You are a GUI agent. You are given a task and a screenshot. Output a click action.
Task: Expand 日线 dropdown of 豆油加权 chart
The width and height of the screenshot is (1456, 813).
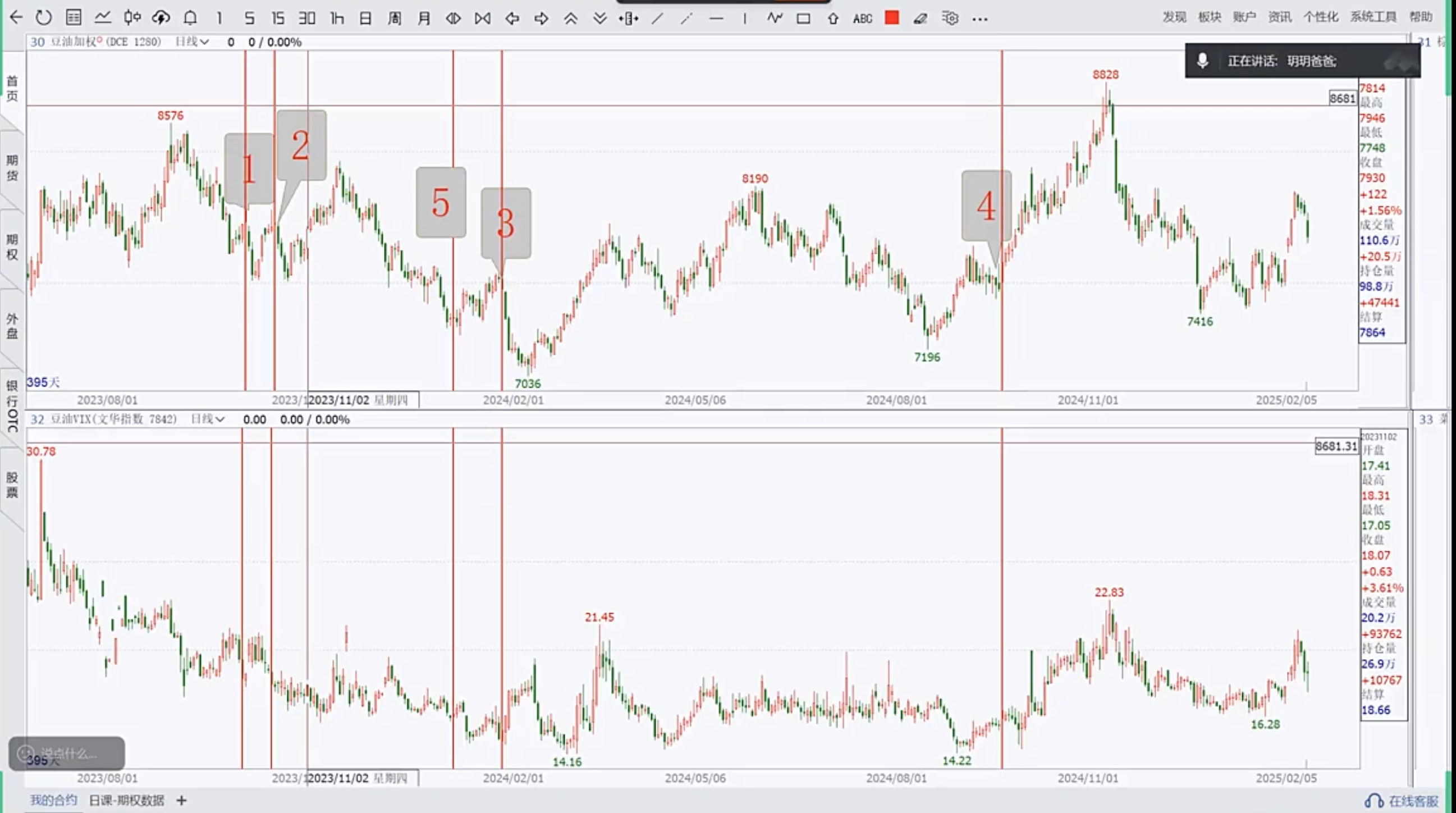tap(192, 42)
